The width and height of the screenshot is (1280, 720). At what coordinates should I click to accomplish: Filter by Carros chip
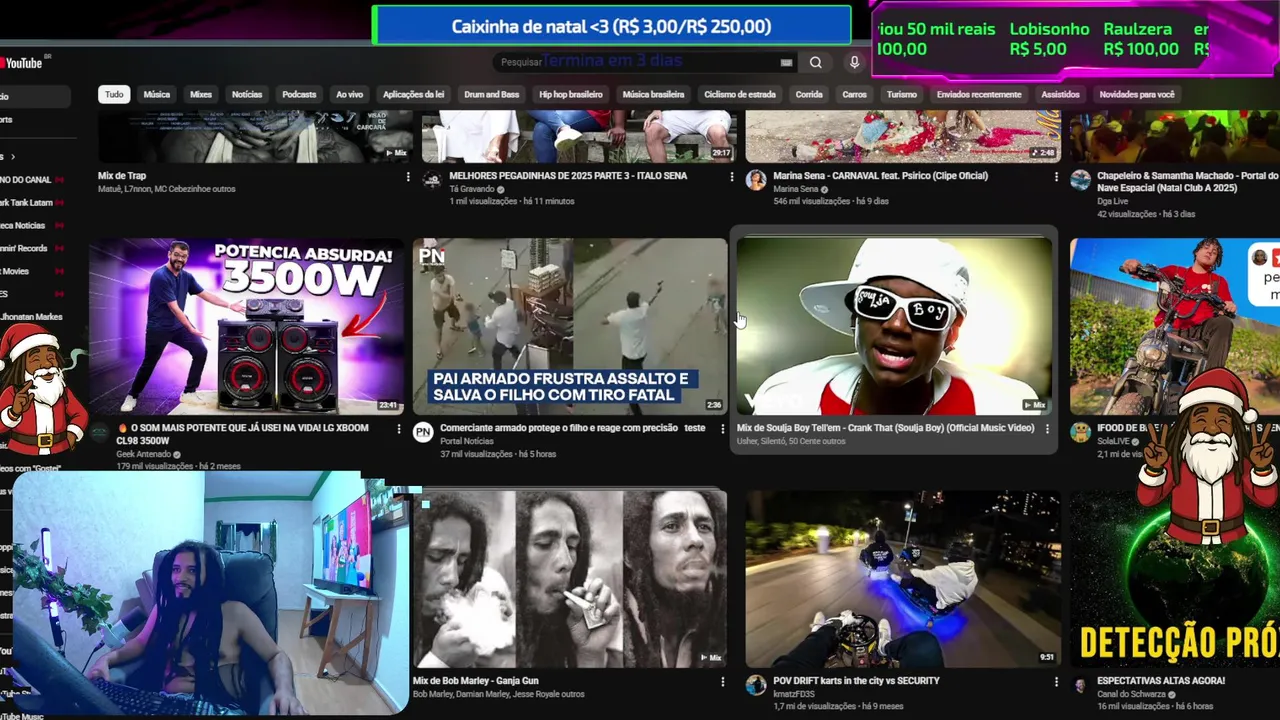(x=854, y=94)
